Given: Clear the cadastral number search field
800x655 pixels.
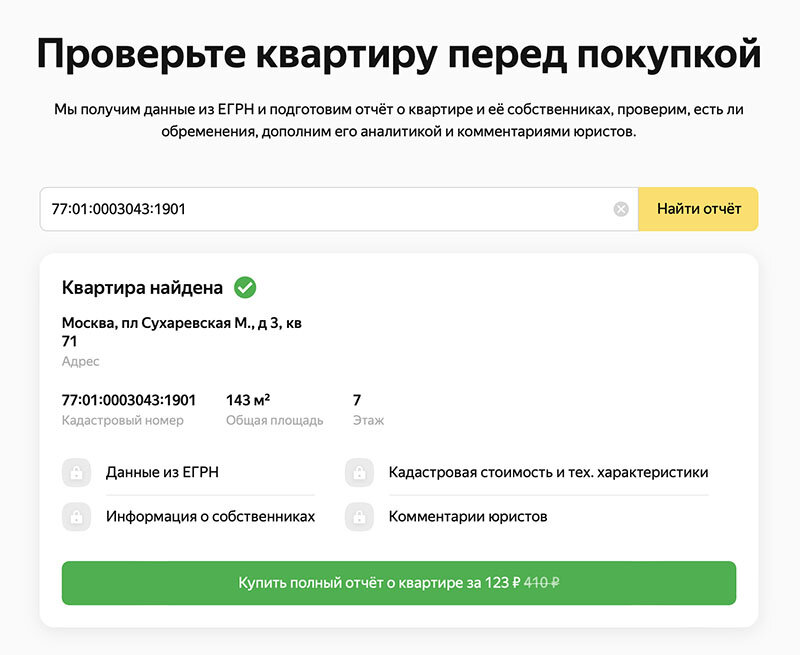Looking at the screenshot, I should tap(621, 209).
